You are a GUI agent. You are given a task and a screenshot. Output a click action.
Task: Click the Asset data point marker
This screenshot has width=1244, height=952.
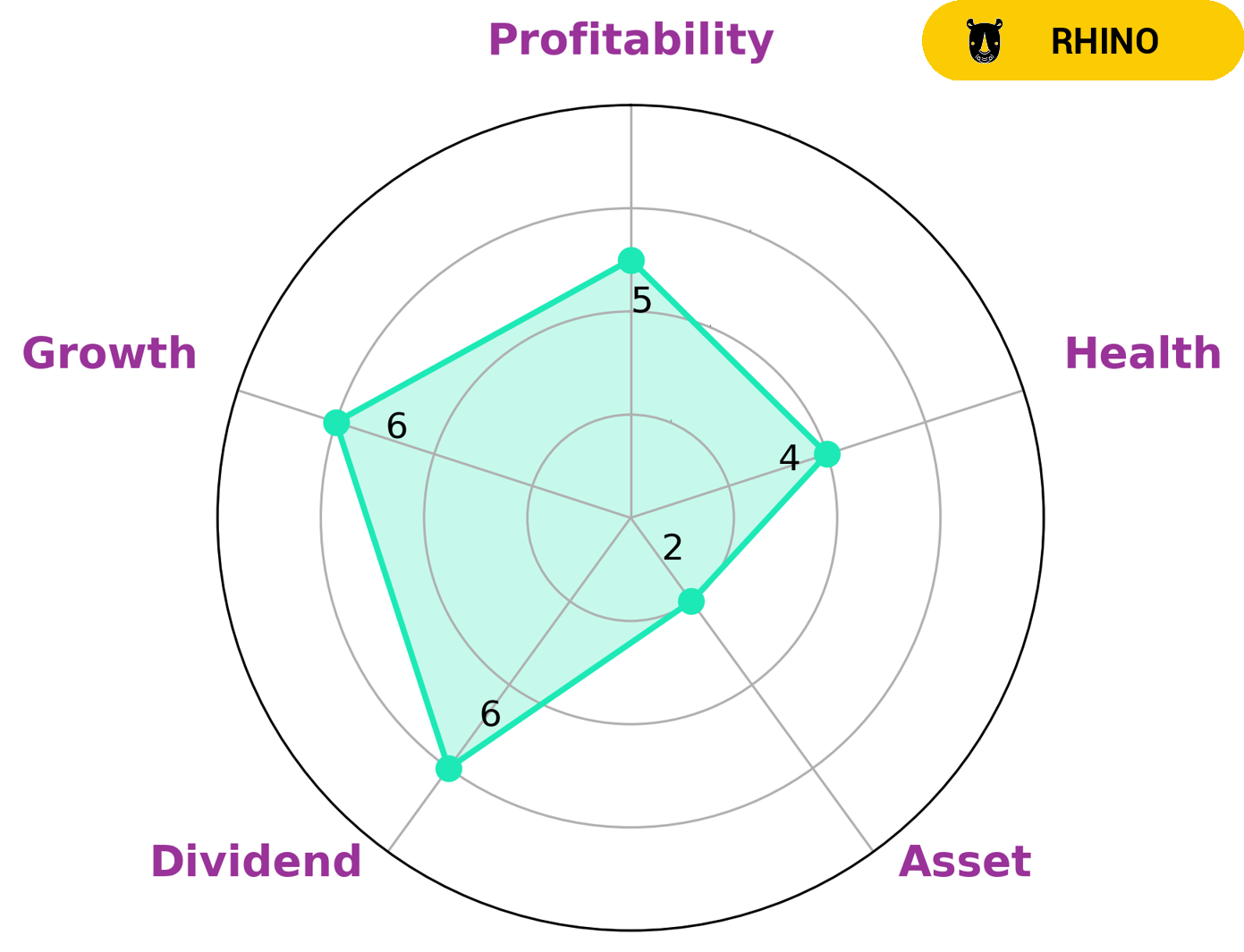[691, 602]
